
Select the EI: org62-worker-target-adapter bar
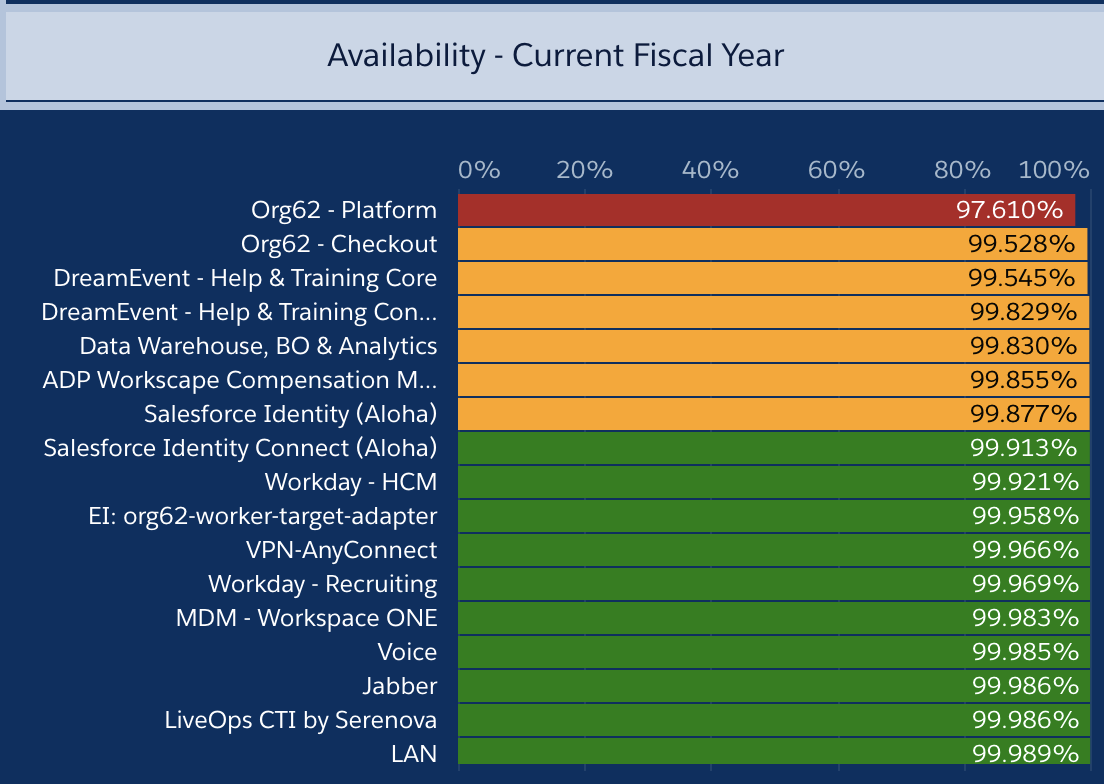[x=774, y=516]
